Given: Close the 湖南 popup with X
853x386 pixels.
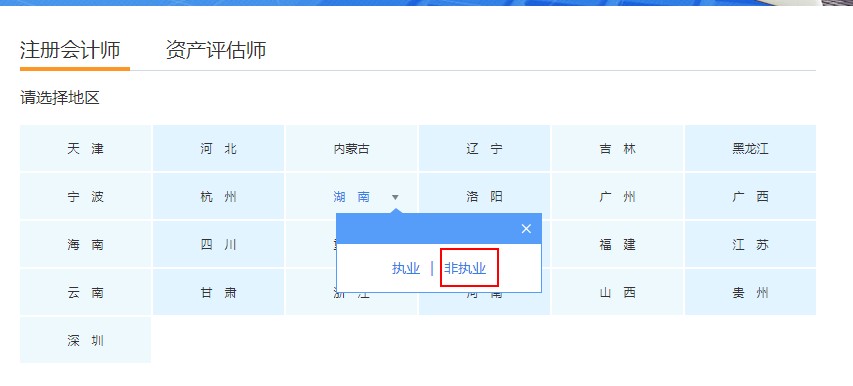Looking at the screenshot, I should (x=526, y=229).
